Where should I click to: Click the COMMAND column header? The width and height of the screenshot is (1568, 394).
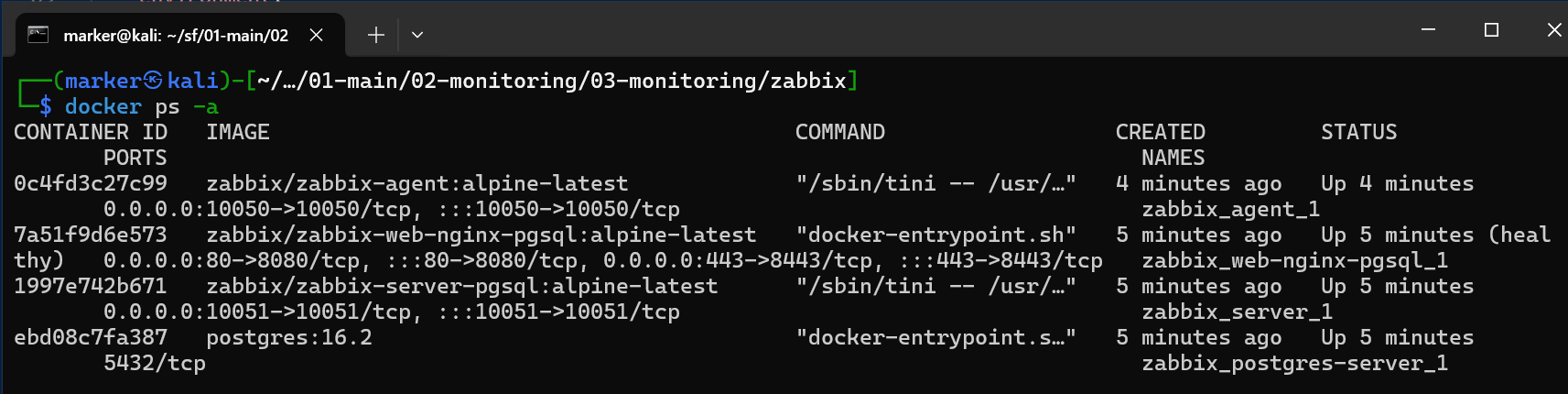[839, 132]
